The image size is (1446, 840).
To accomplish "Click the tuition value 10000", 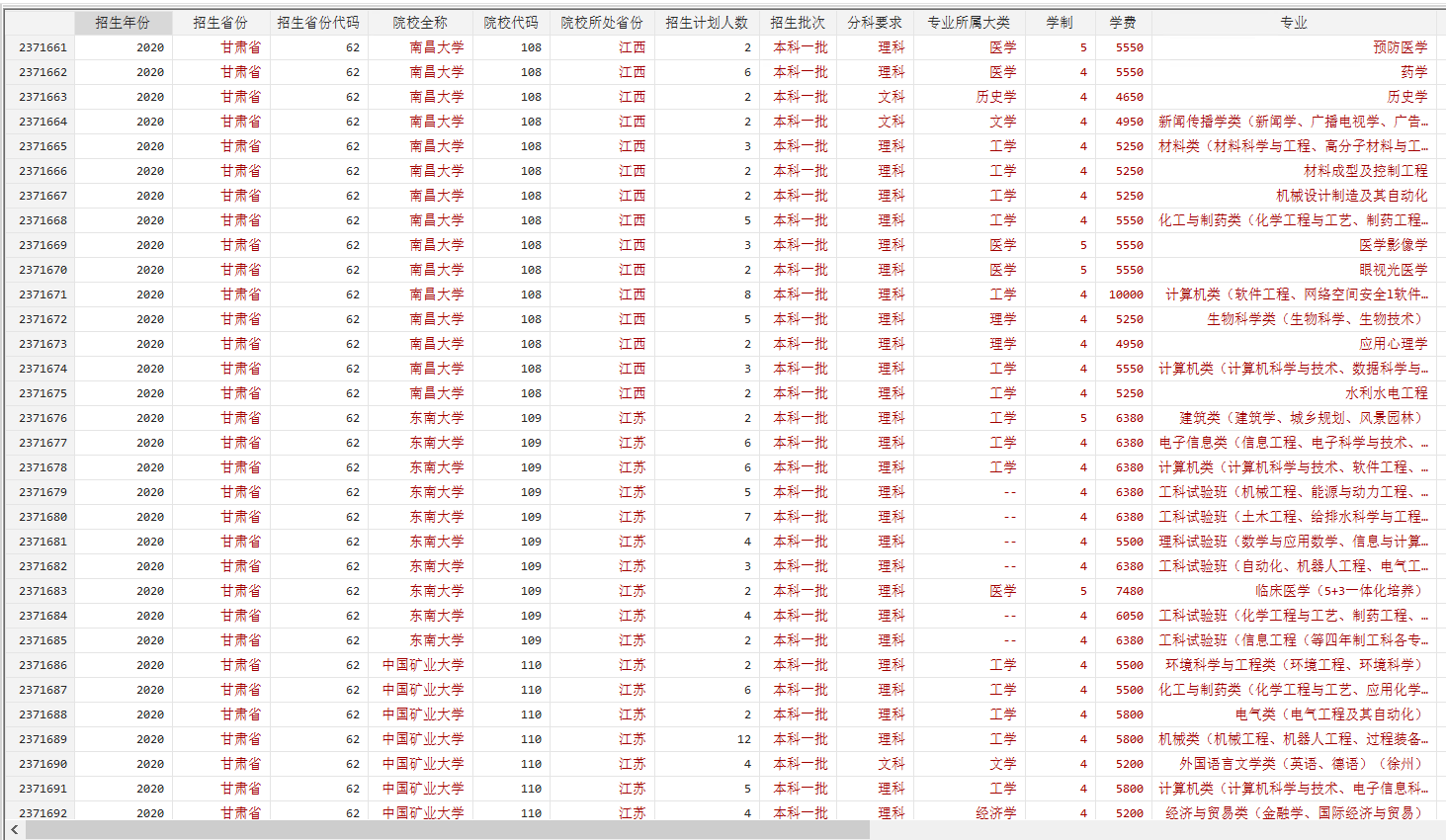I will [x=1126, y=294].
